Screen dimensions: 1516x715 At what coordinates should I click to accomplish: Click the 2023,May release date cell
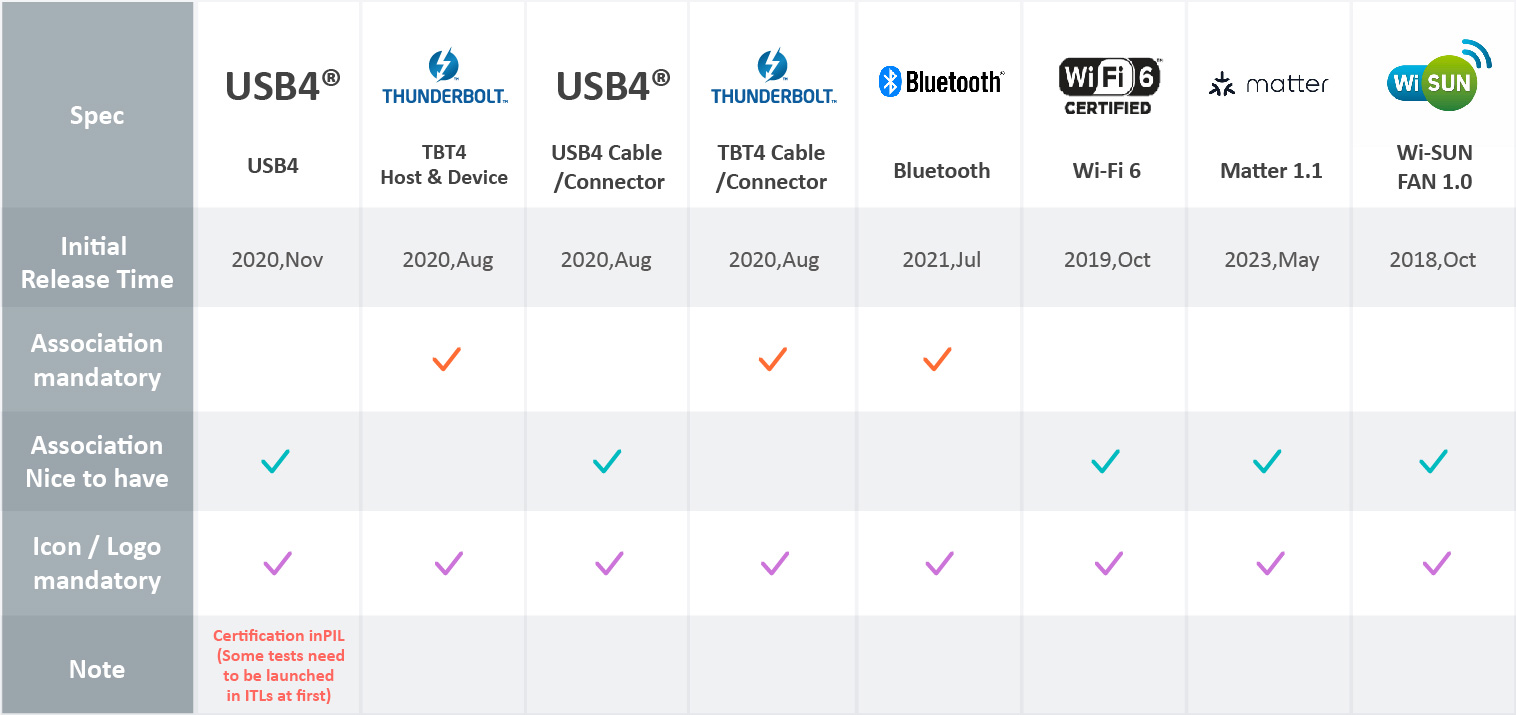(x=1271, y=260)
